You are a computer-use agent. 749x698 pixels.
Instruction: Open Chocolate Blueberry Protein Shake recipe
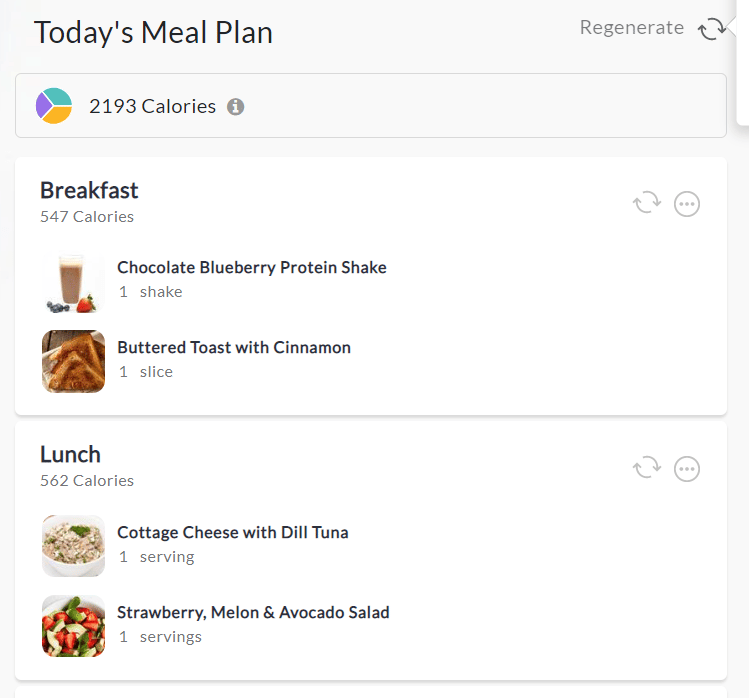[252, 268]
